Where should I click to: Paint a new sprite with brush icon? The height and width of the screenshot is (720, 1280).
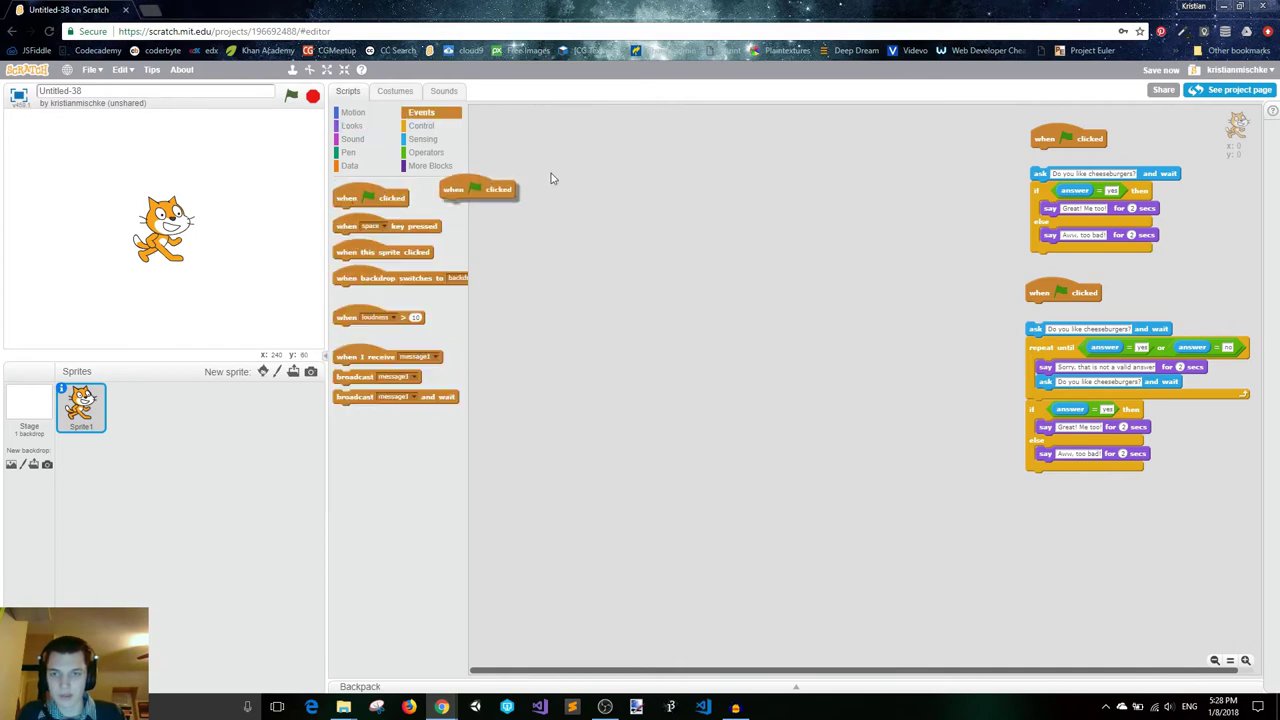coord(278,372)
